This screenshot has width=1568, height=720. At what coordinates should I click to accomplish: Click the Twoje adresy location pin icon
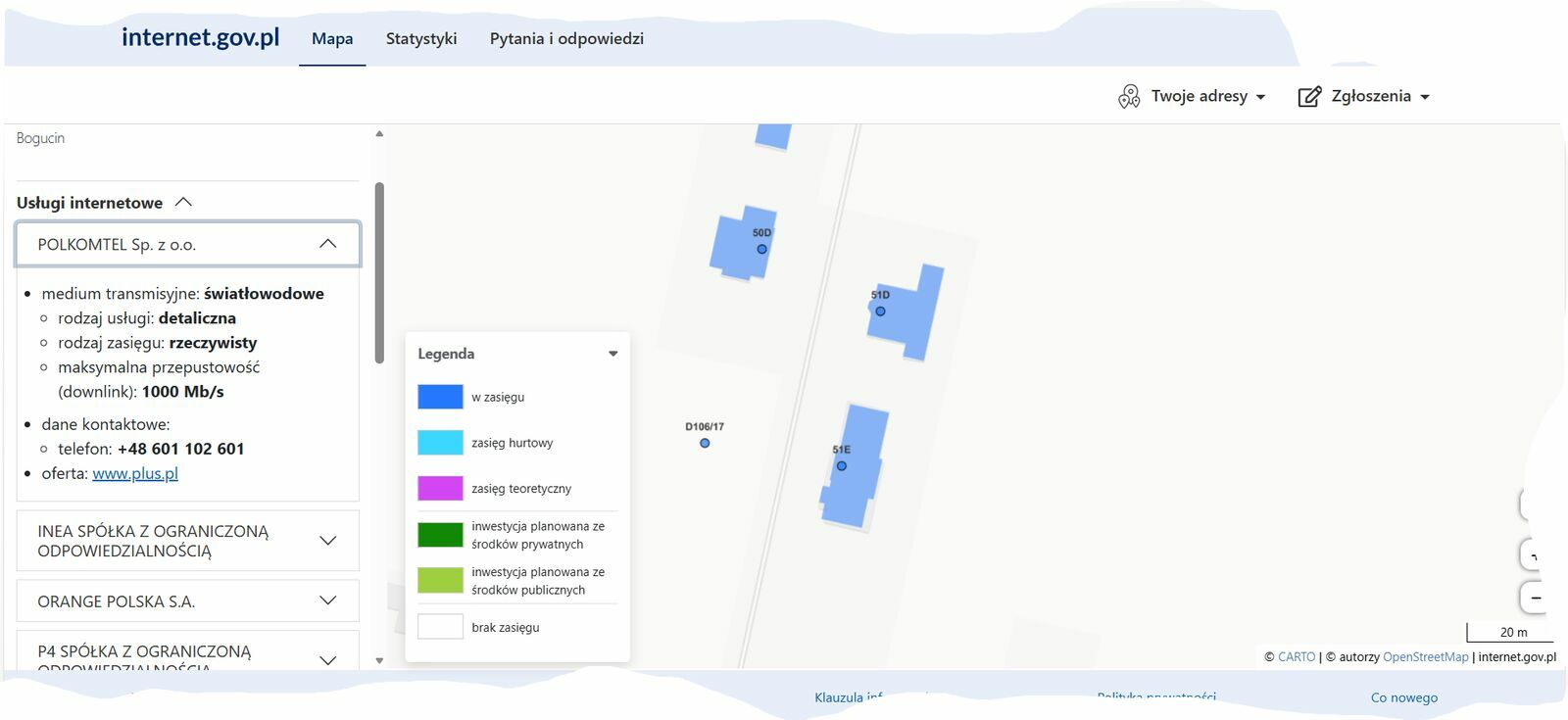(x=1129, y=96)
